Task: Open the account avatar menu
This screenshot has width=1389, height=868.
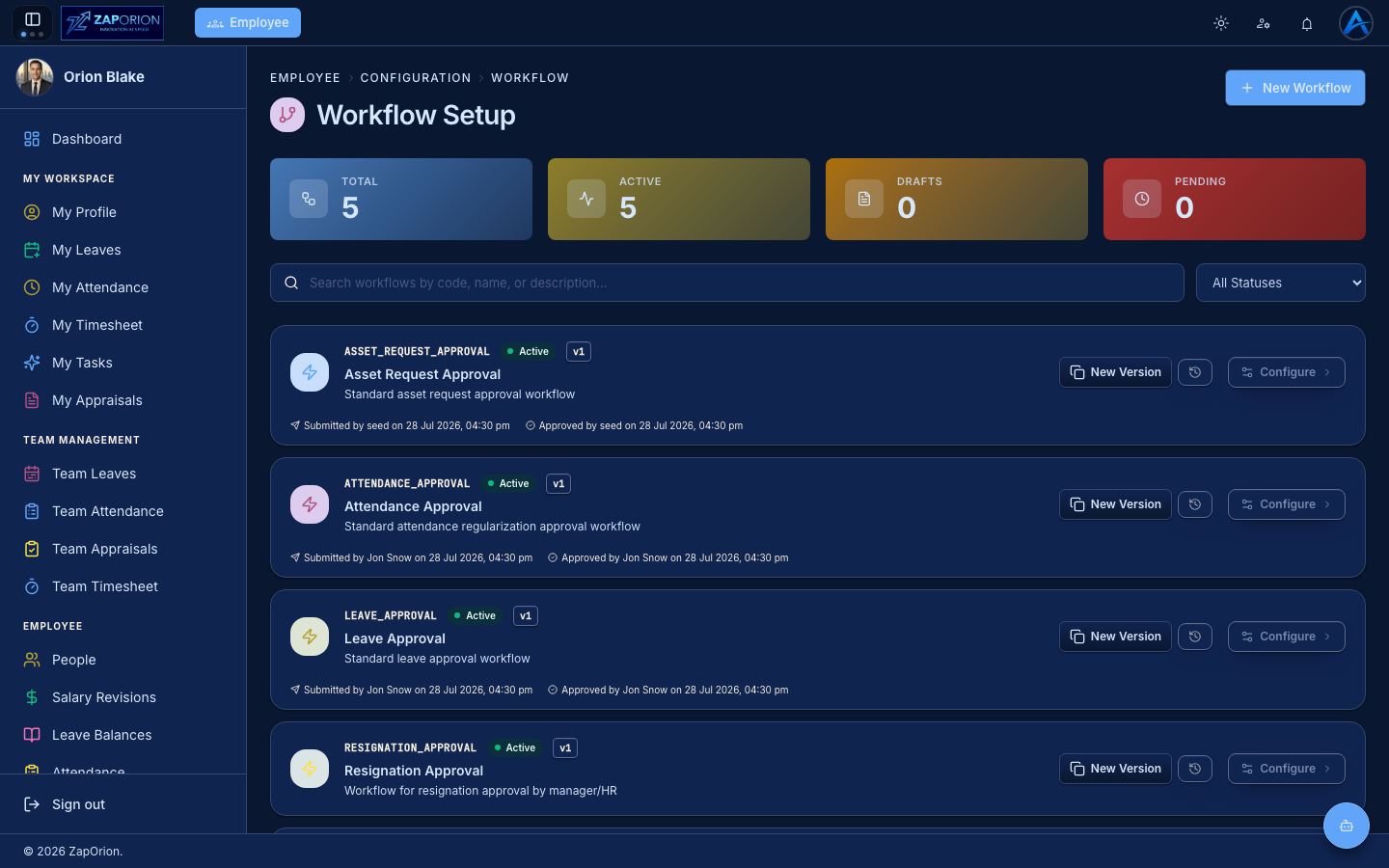Action: pos(1356,23)
